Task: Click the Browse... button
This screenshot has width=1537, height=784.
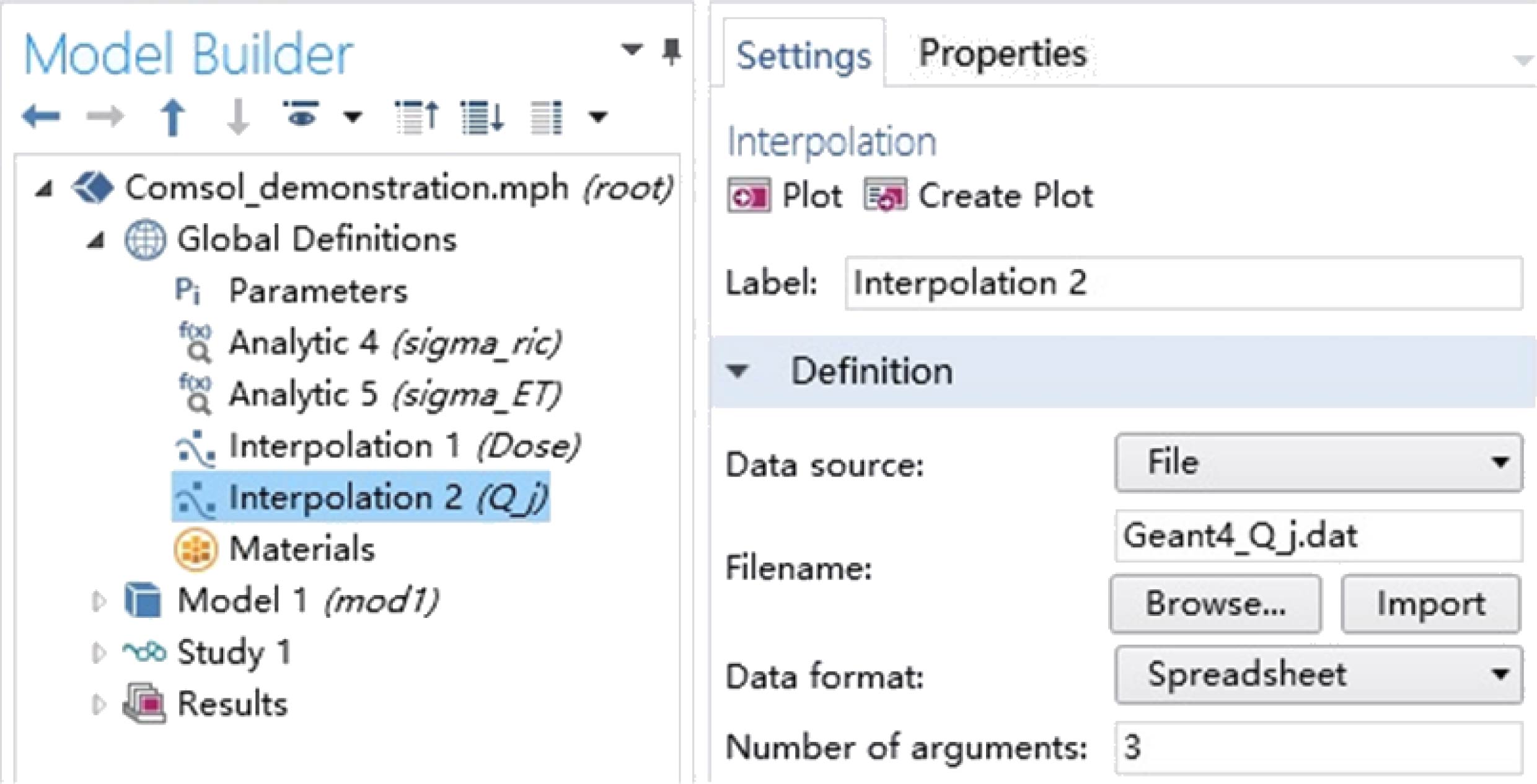Action: [x=1215, y=604]
